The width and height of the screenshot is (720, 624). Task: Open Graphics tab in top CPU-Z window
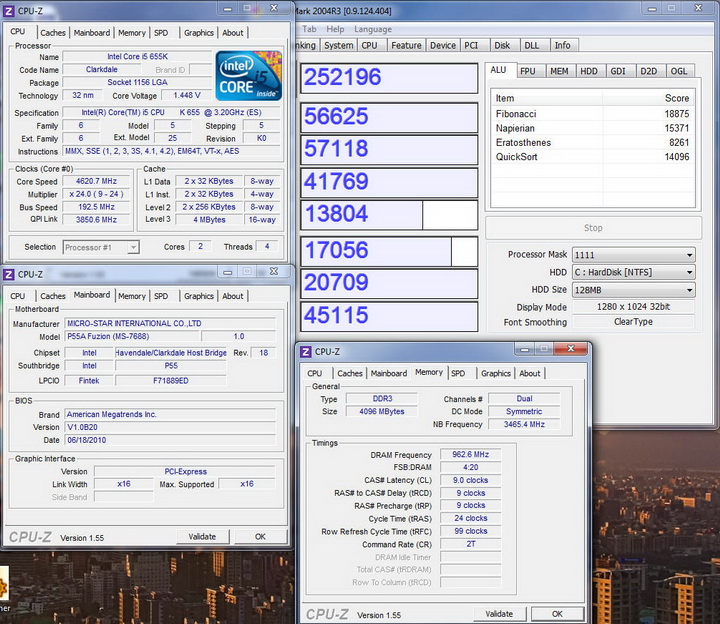(x=199, y=33)
